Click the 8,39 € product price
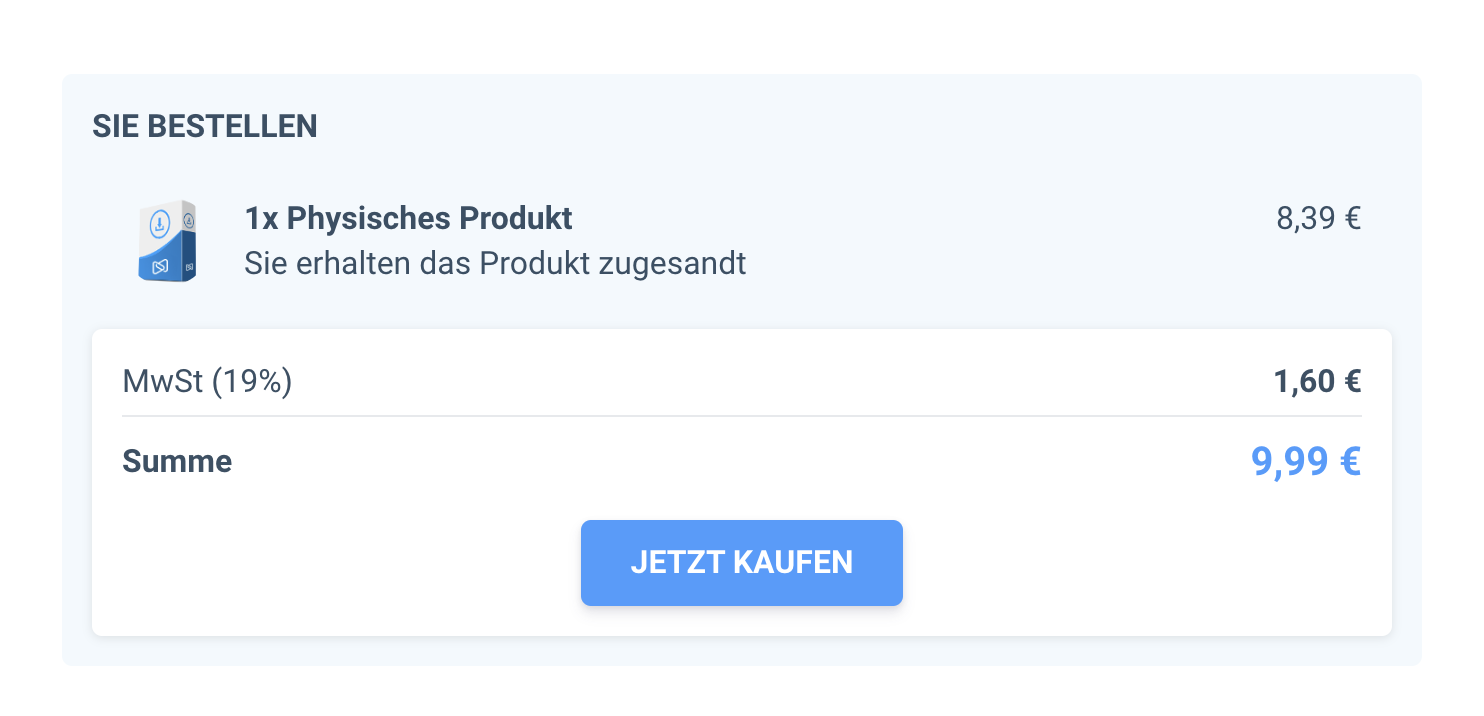Image resolution: width=1484 pixels, height=716 pixels. pyautogui.click(x=1318, y=218)
